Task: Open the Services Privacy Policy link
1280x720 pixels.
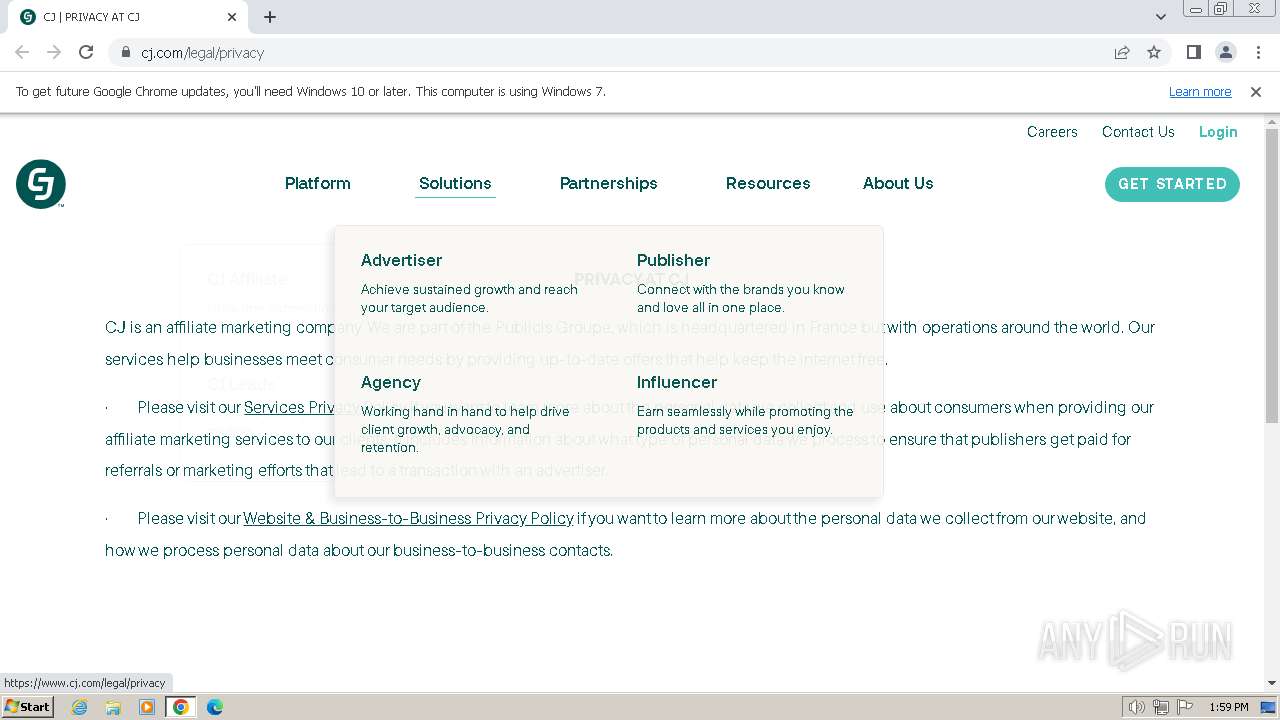Action: (290, 407)
